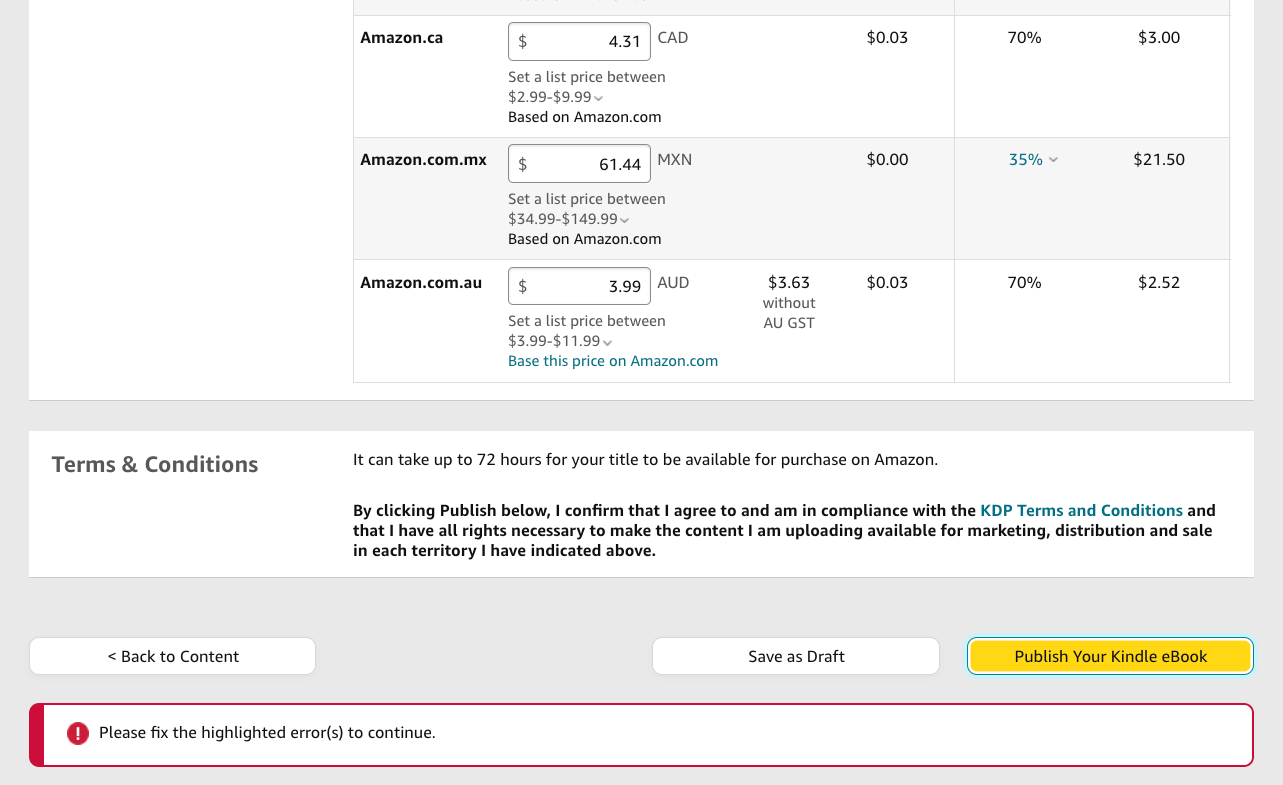Viewport: 1283px width, 785px height.
Task: Click the $3.63 without AU GST text
Action: point(789,302)
